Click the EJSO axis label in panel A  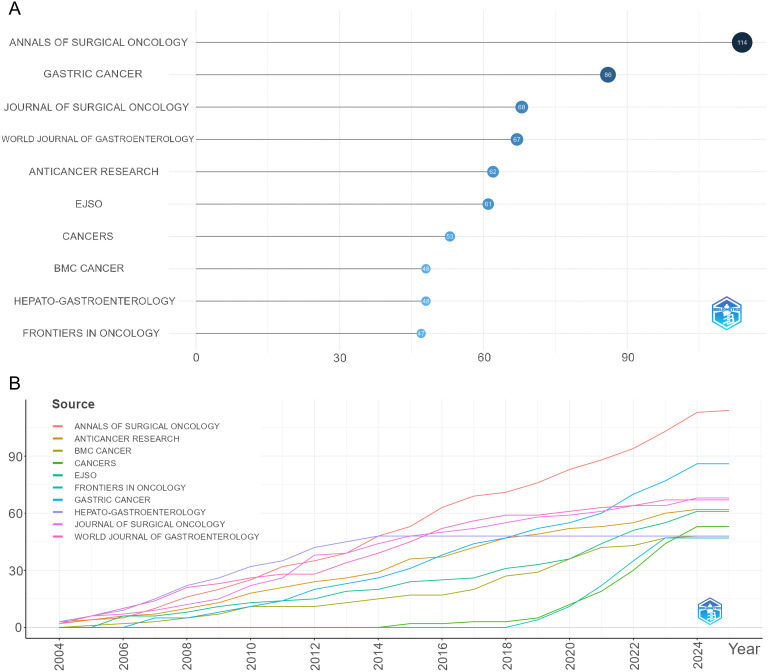pos(89,204)
